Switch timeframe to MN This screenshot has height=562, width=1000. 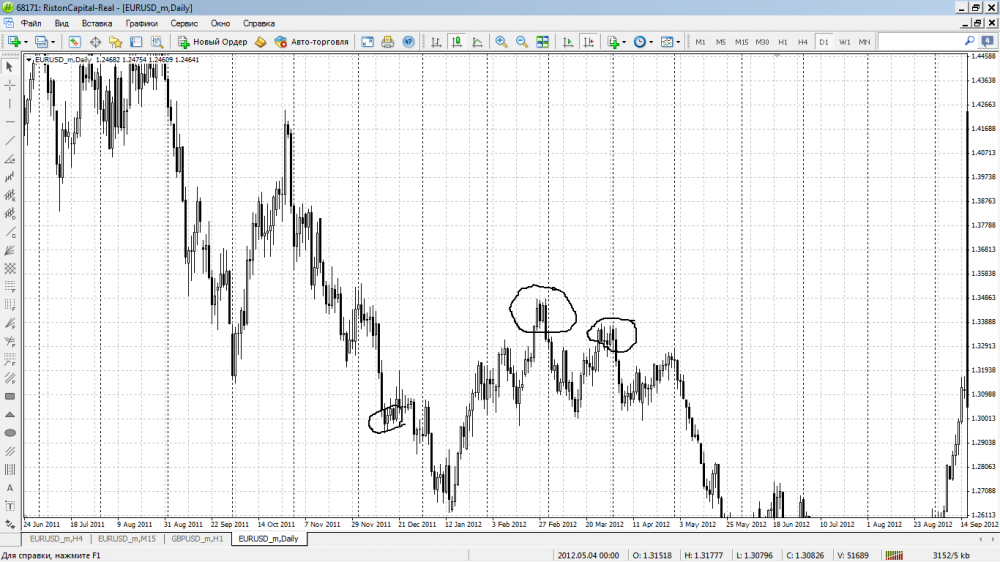[x=864, y=42]
